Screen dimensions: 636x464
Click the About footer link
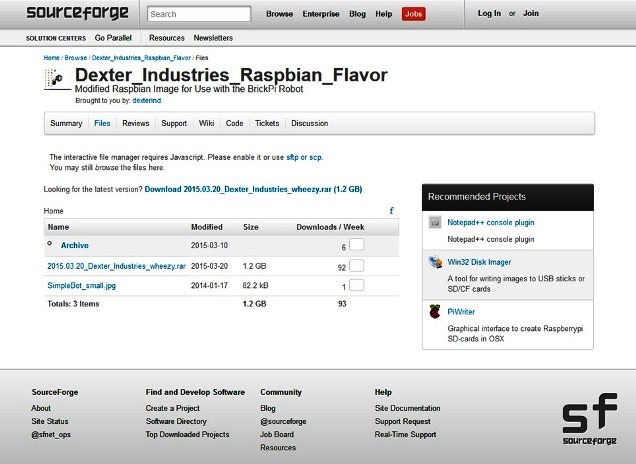(x=41, y=408)
